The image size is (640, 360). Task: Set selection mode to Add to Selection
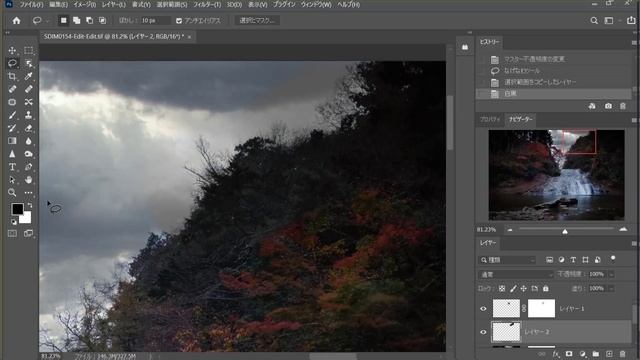click(x=76, y=20)
